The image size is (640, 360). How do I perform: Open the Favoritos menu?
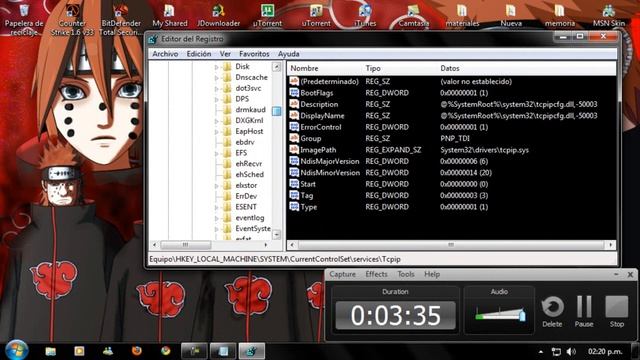(254, 54)
